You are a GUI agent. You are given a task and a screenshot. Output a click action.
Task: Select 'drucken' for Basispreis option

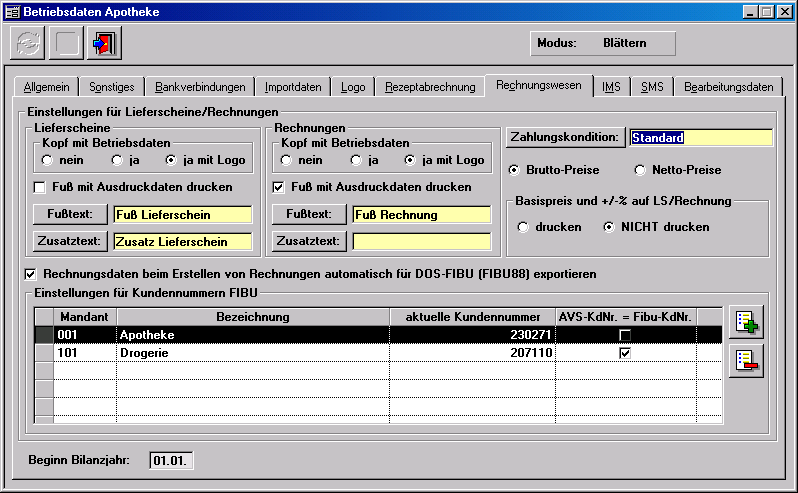click(522, 227)
